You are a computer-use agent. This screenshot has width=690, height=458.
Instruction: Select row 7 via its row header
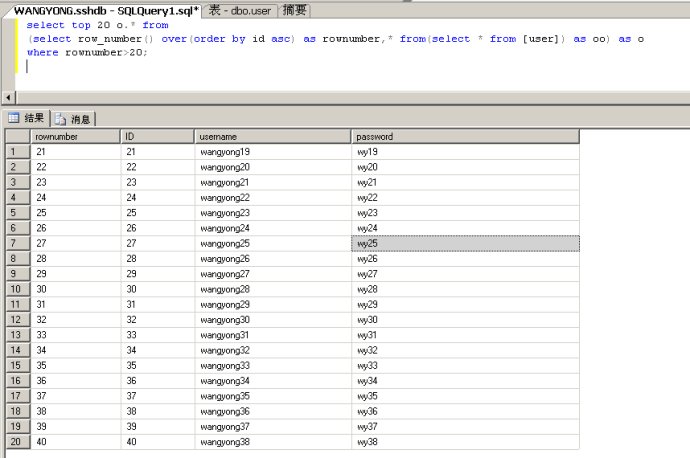16,244
